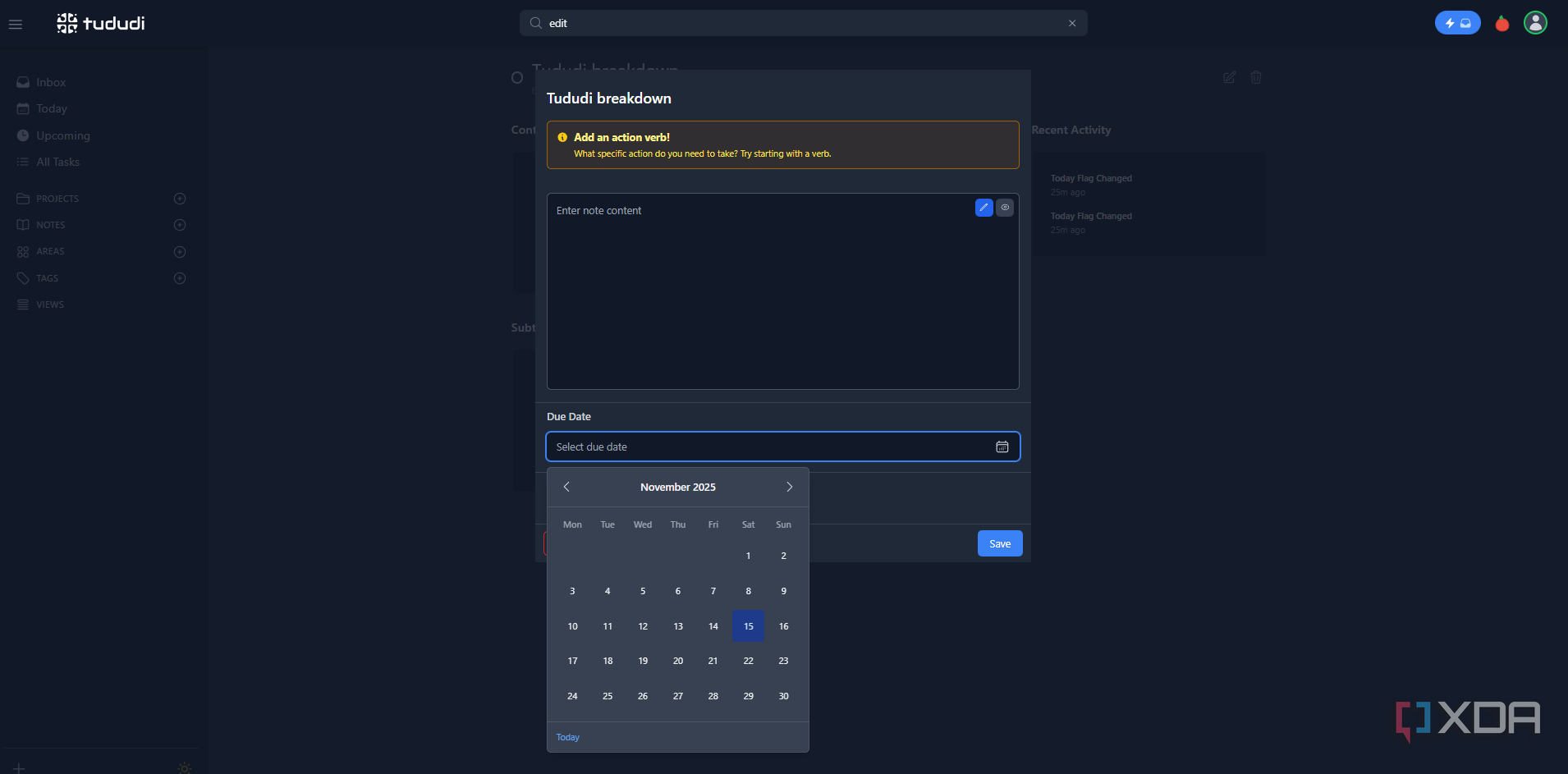This screenshot has width=1568, height=774.
Task: Open the pomodoro tomato timer
Action: coord(1502,23)
